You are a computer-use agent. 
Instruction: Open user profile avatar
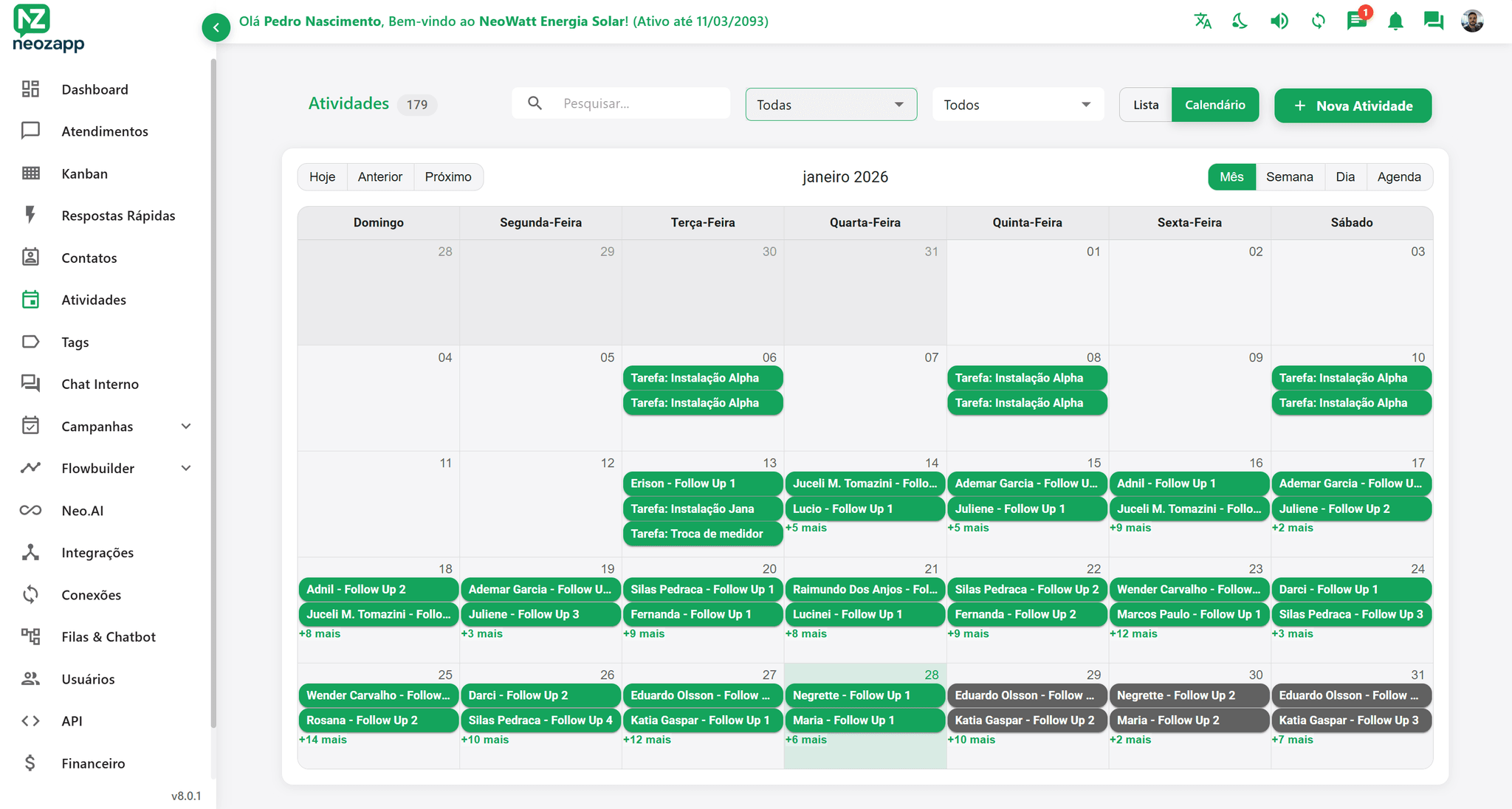1472,21
